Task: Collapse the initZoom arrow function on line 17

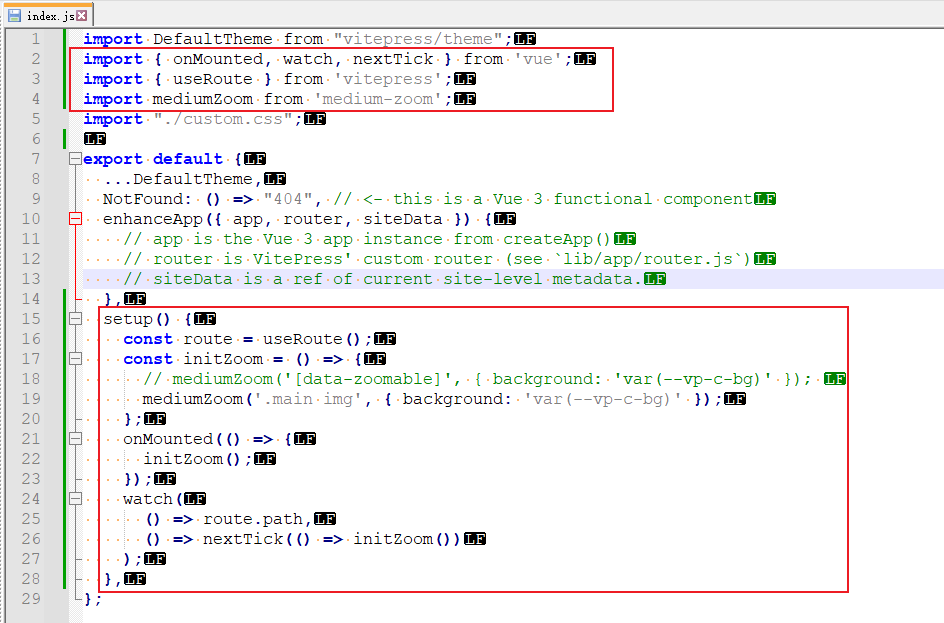Action: pos(75,358)
